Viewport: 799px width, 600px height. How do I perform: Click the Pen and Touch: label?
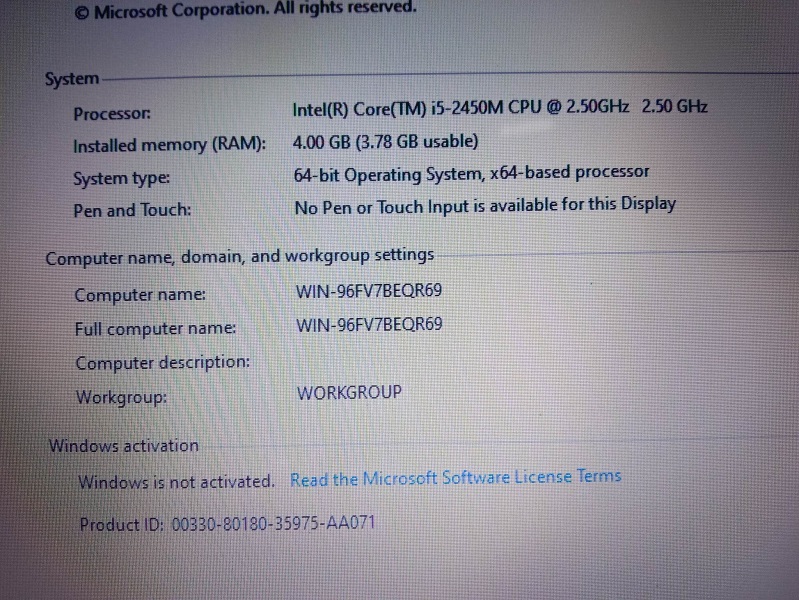pyautogui.click(x=132, y=210)
